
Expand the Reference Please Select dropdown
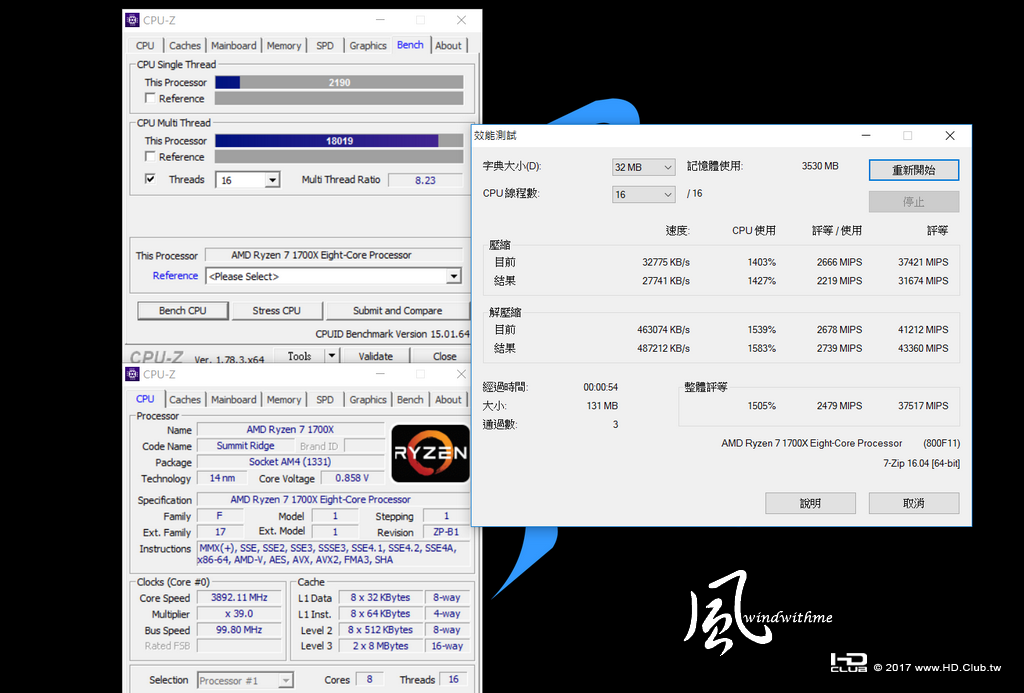tap(453, 276)
